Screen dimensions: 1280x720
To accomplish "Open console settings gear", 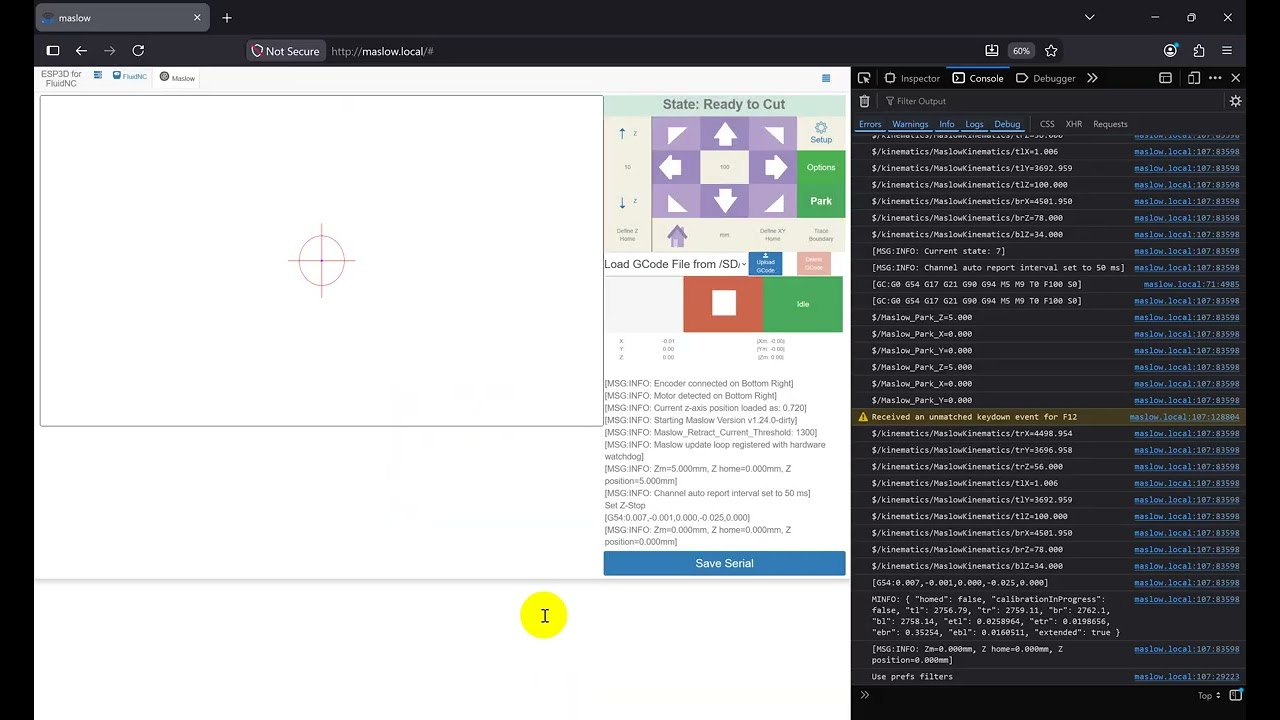I will [1235, 101].
